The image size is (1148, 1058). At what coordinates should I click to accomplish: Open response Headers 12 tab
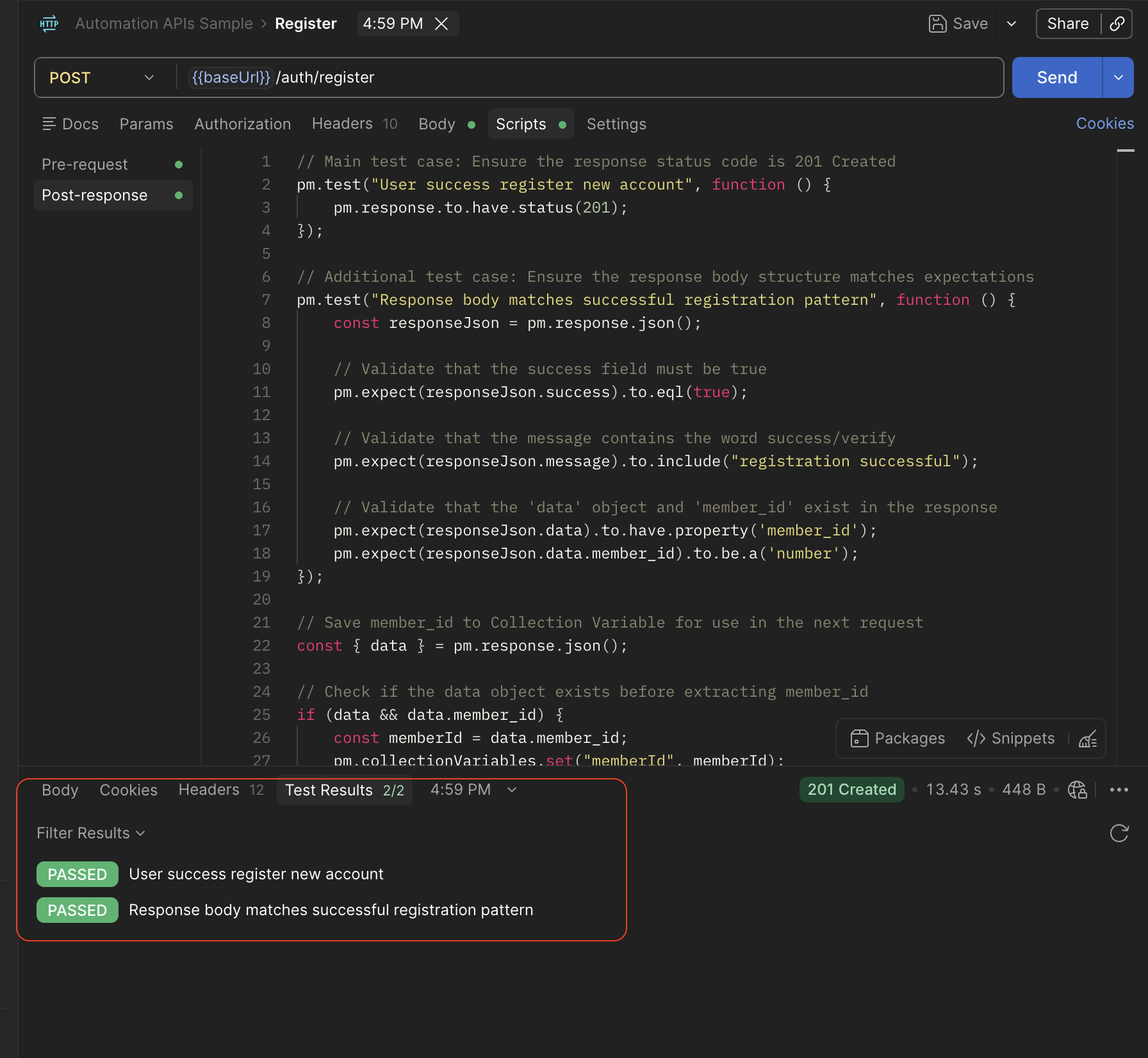point(221,790)
